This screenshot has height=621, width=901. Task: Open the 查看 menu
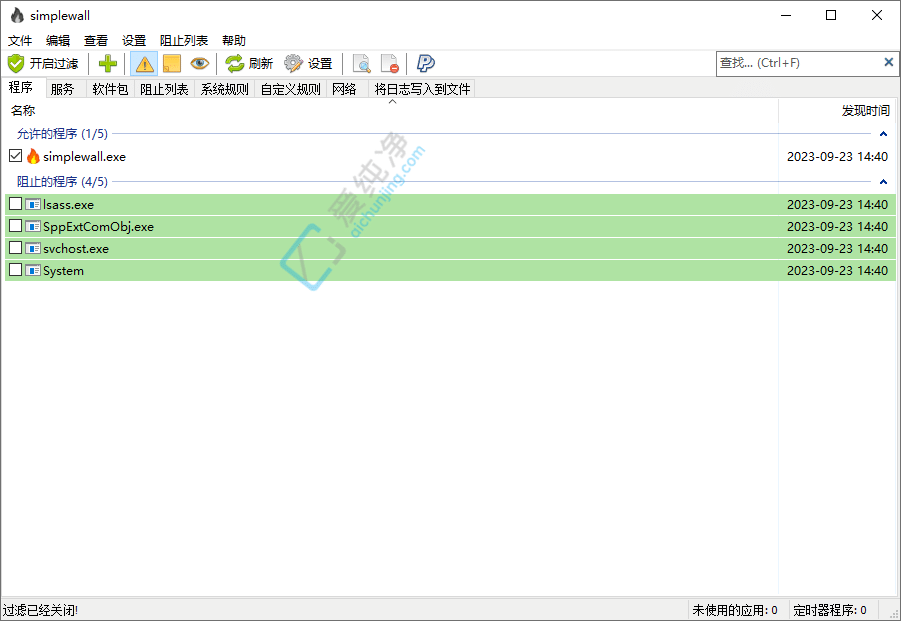pos(96,41)
